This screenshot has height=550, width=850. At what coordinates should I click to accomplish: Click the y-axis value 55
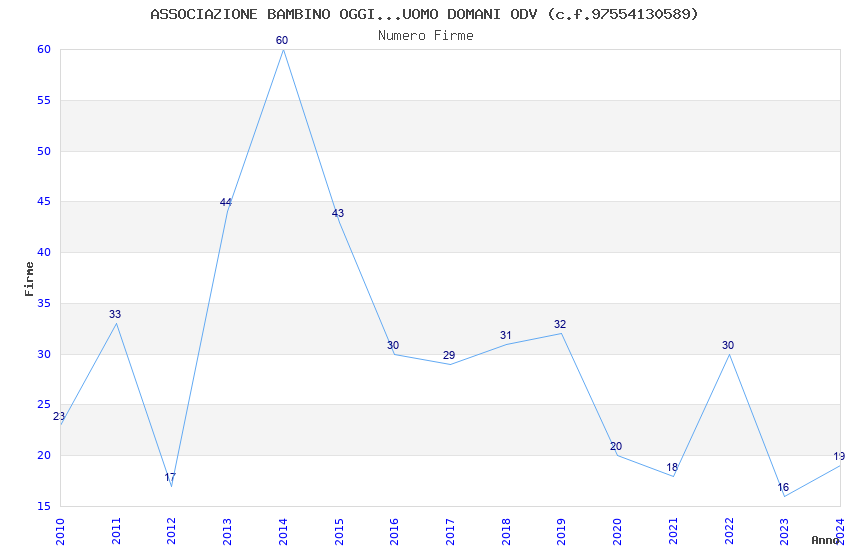pos(44,100)
